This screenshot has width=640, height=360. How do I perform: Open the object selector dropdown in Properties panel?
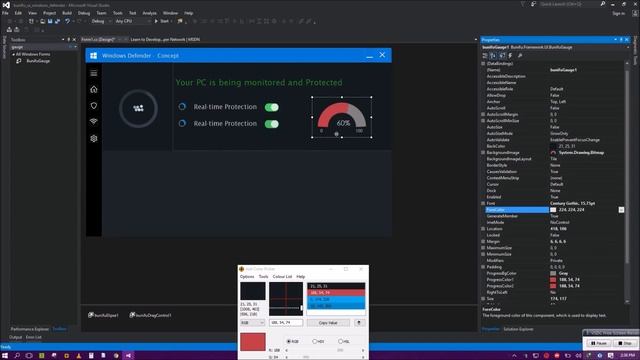(628, 47)
